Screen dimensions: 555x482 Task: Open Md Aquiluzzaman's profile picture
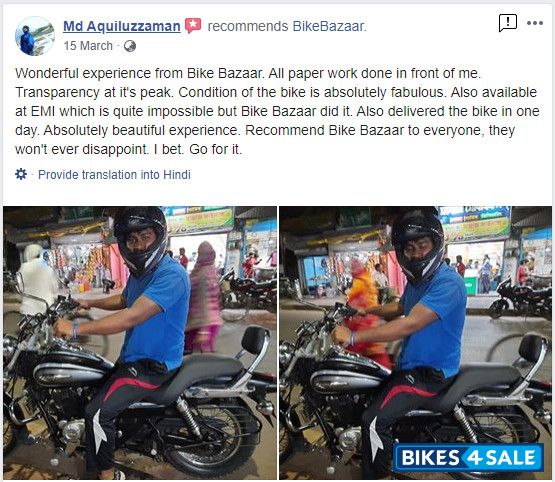tap(35, 36)
